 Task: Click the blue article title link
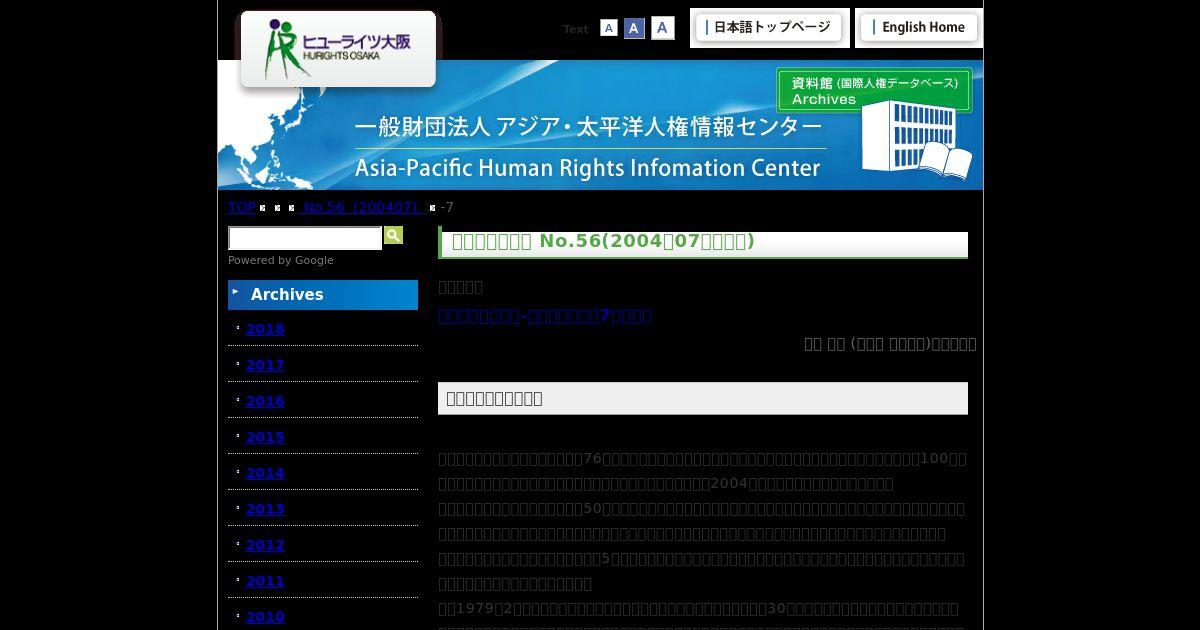(x=545, y=316)
